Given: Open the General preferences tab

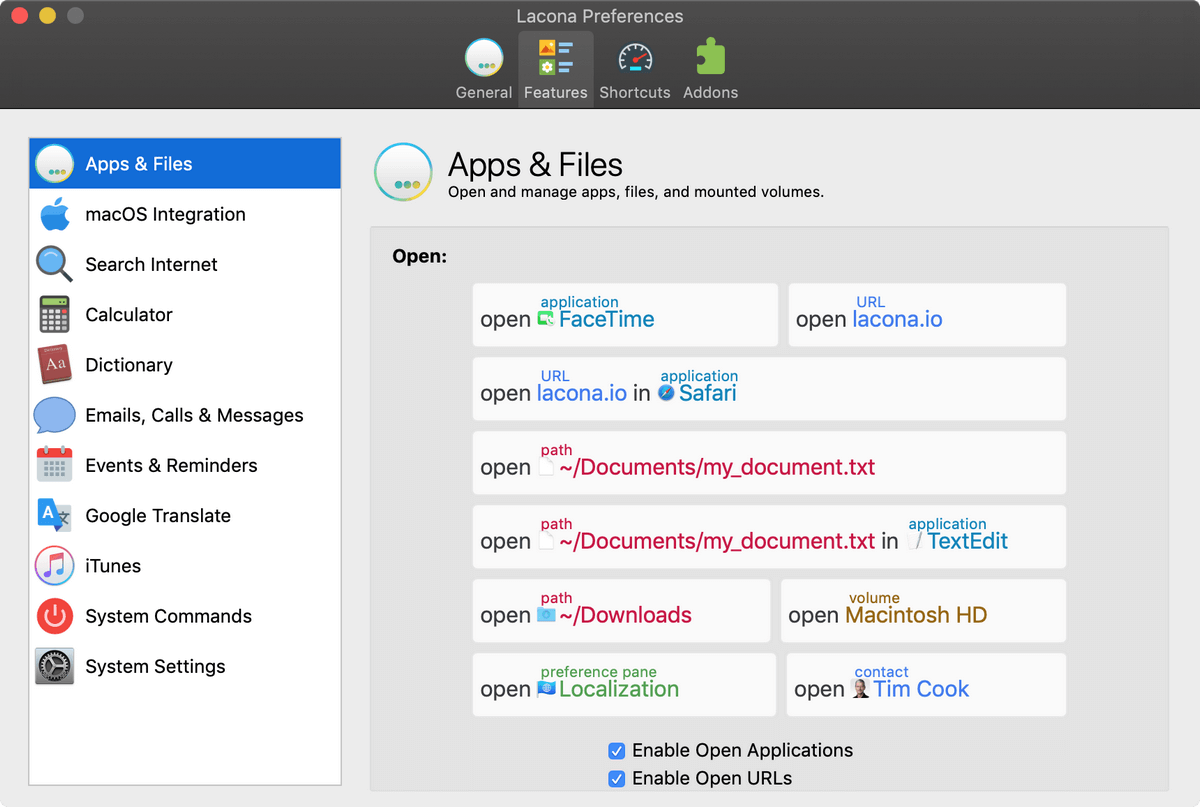Looking at the screenshot, I should [484, 68].
